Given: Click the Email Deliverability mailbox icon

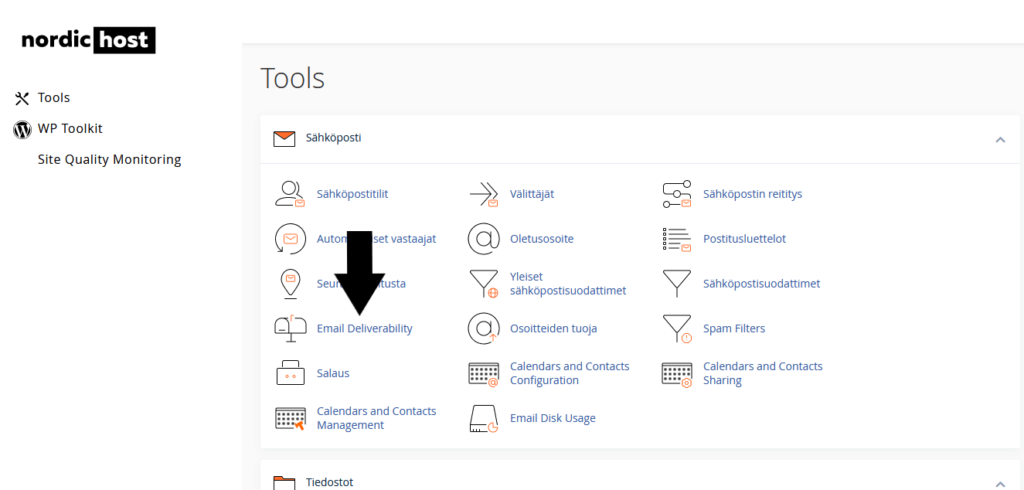Looking at the screenshot, I should (290, 328).
